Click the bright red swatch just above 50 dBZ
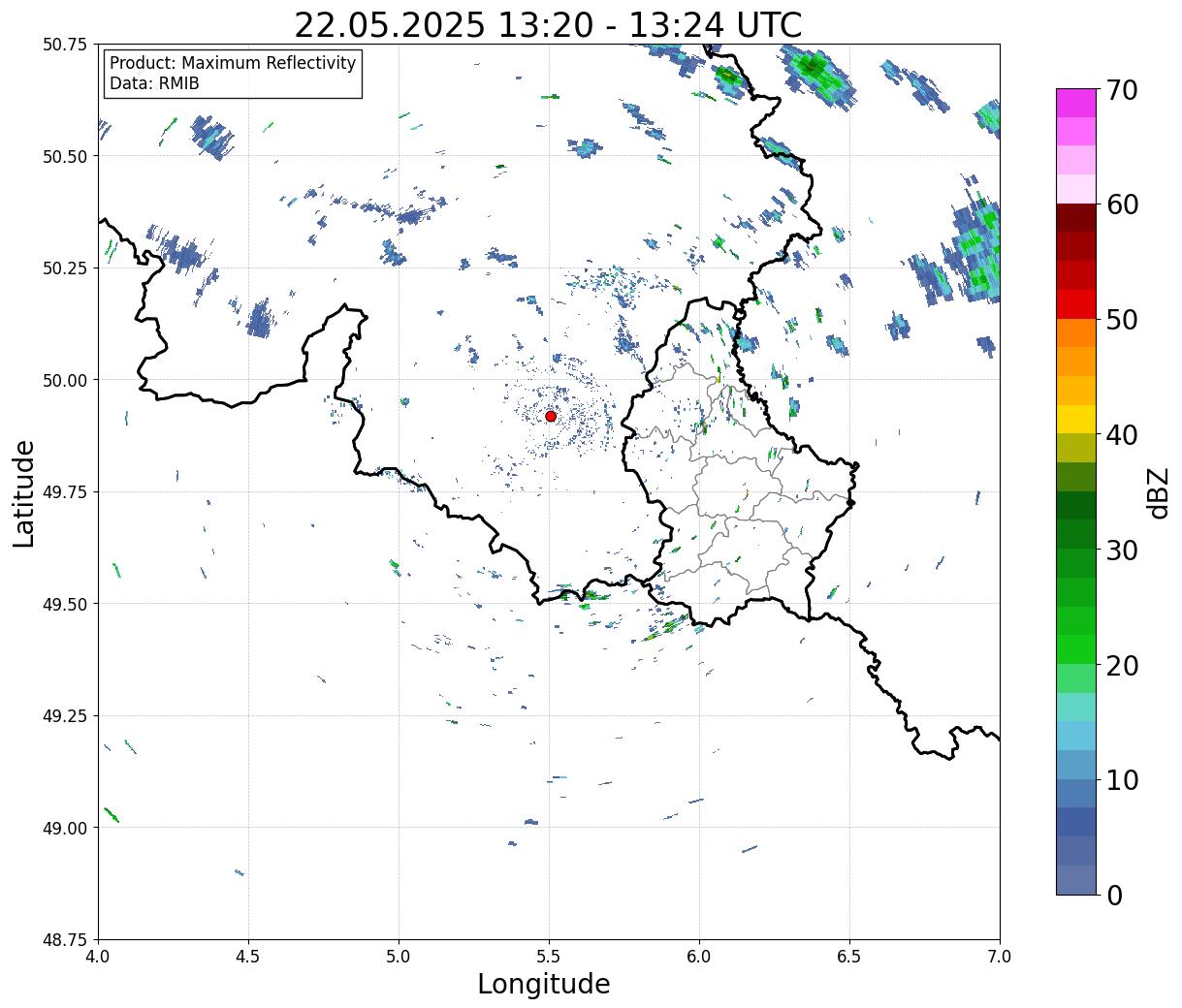Viewport: 1182px width, 1008px height. (1076, 304)
